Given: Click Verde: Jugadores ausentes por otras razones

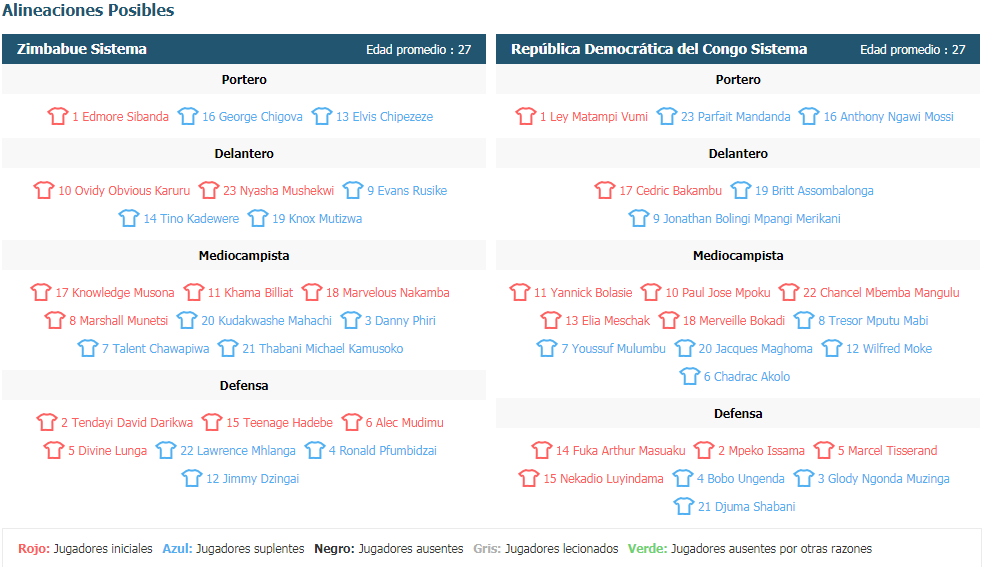Looking at the screenshot, I should (x=750, y=549).
